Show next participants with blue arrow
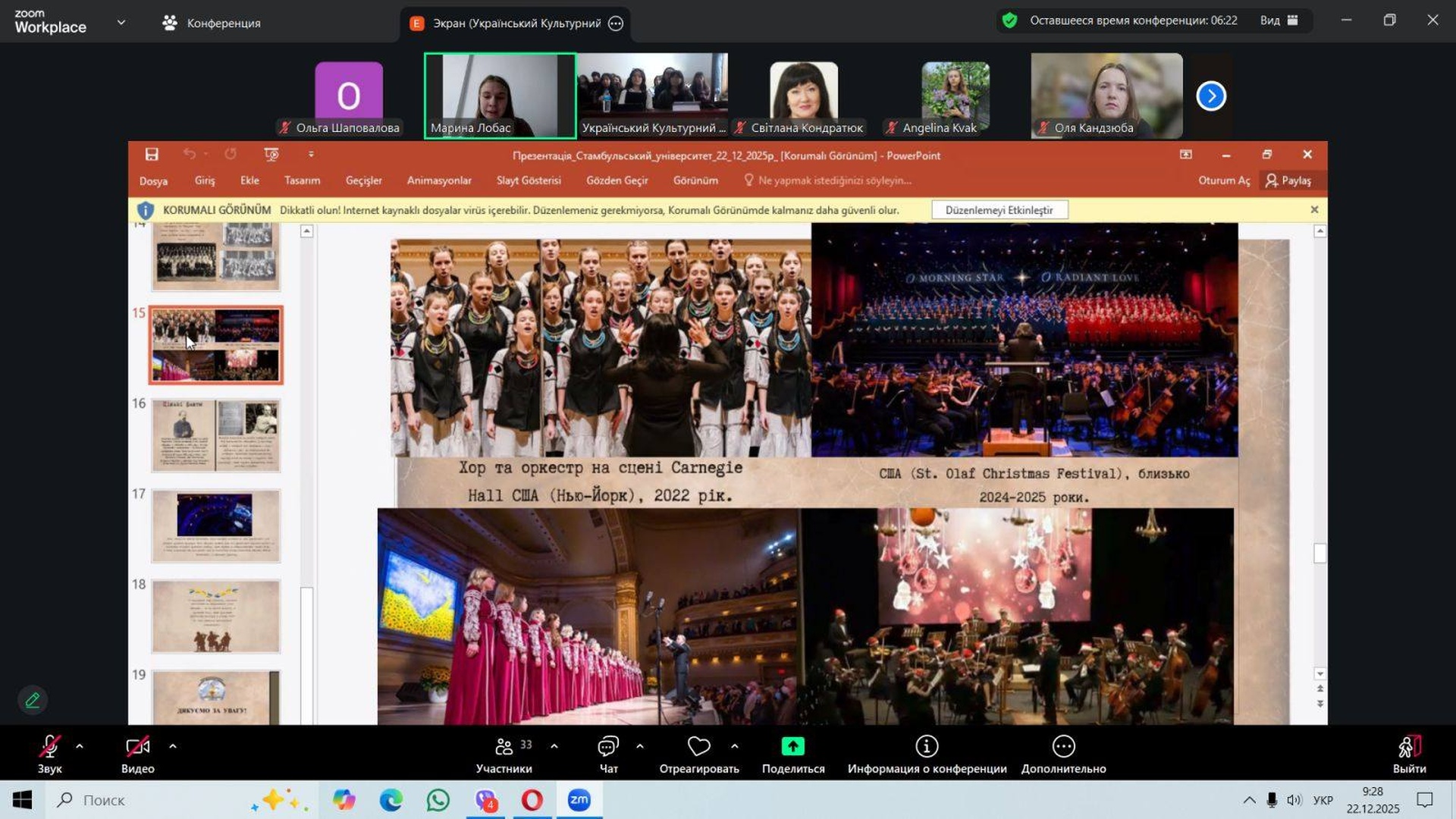The height and width of the screenshot is (819, 1456). [x=1211, y=96]
